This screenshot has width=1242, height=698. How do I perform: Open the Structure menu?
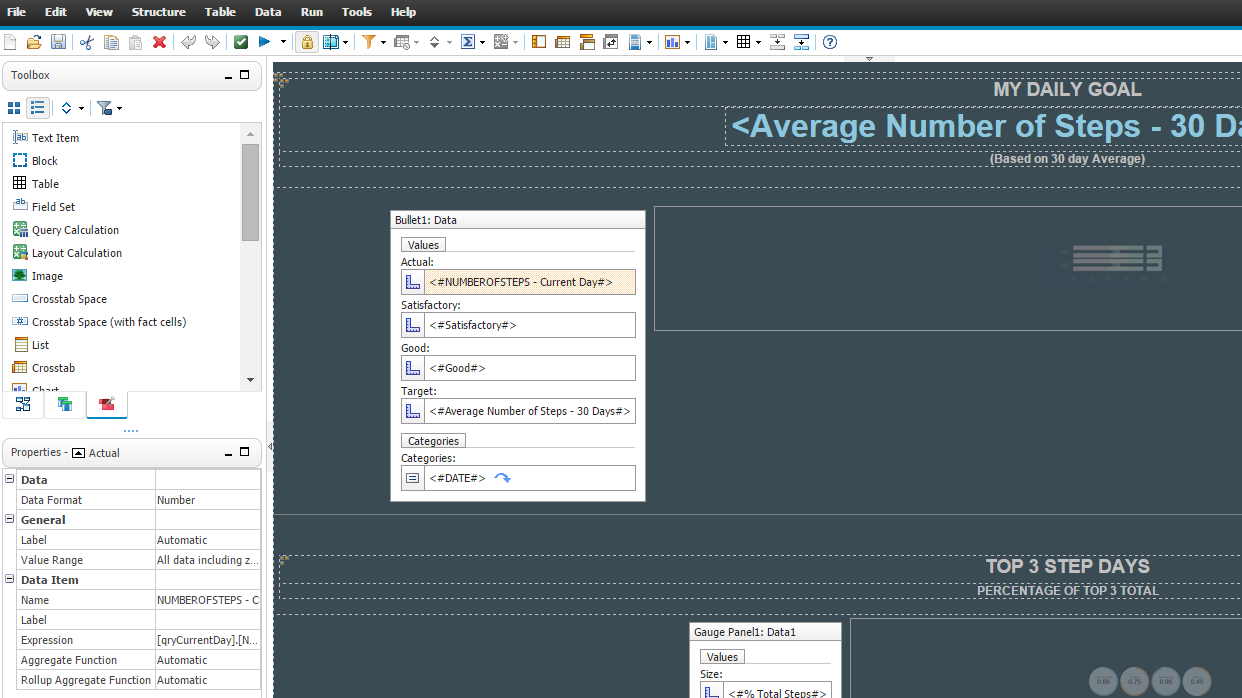tap(158, 12)
